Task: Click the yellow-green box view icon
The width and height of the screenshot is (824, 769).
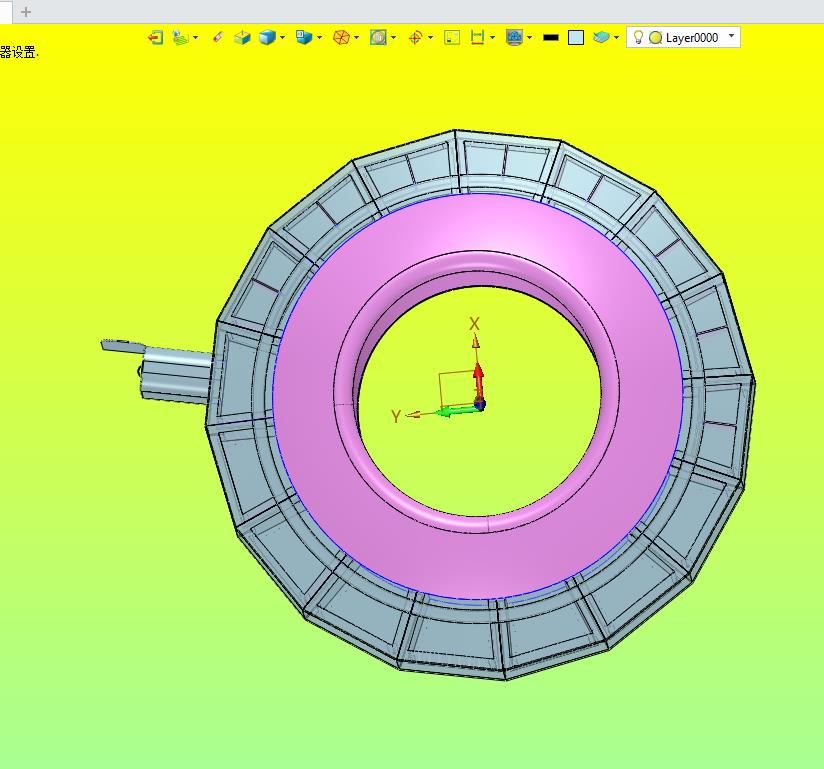Action: tap(242, 37)
